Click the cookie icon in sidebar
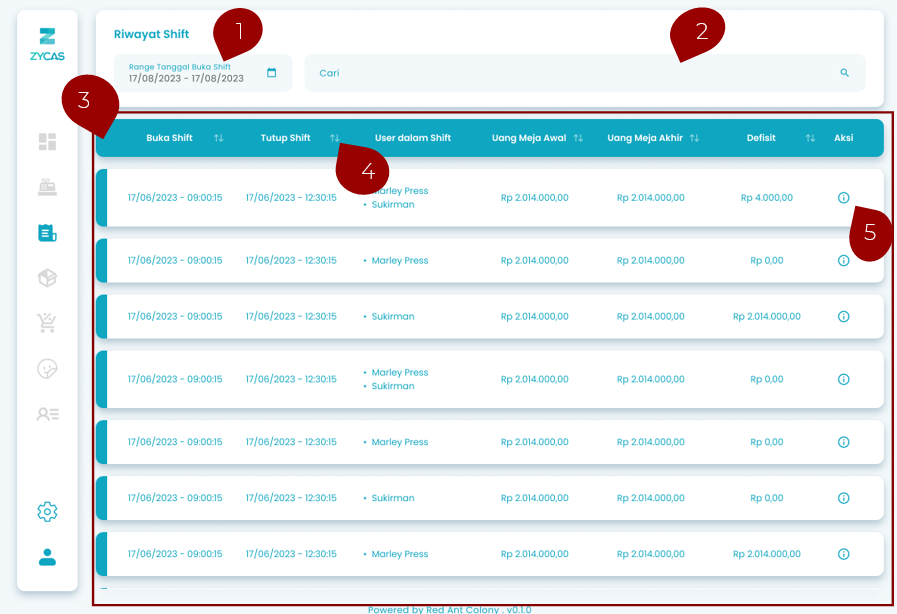Image resolution: width=897 pixels, height=614 pixels. click(47, 369)
